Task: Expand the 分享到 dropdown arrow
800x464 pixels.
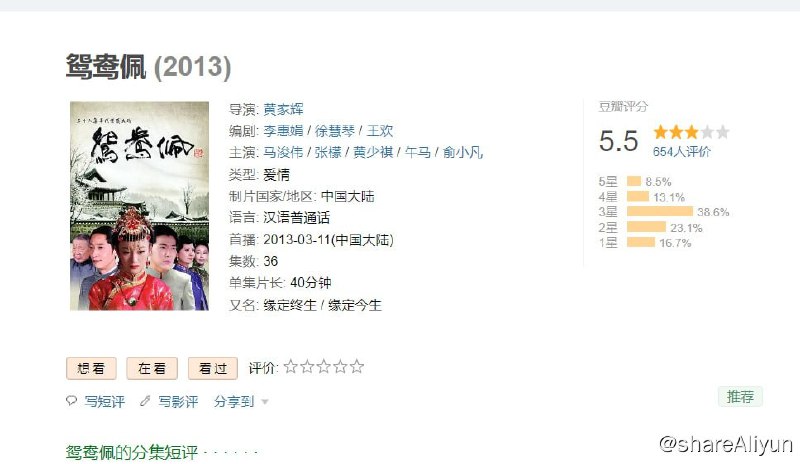Action: coord(265,402)
